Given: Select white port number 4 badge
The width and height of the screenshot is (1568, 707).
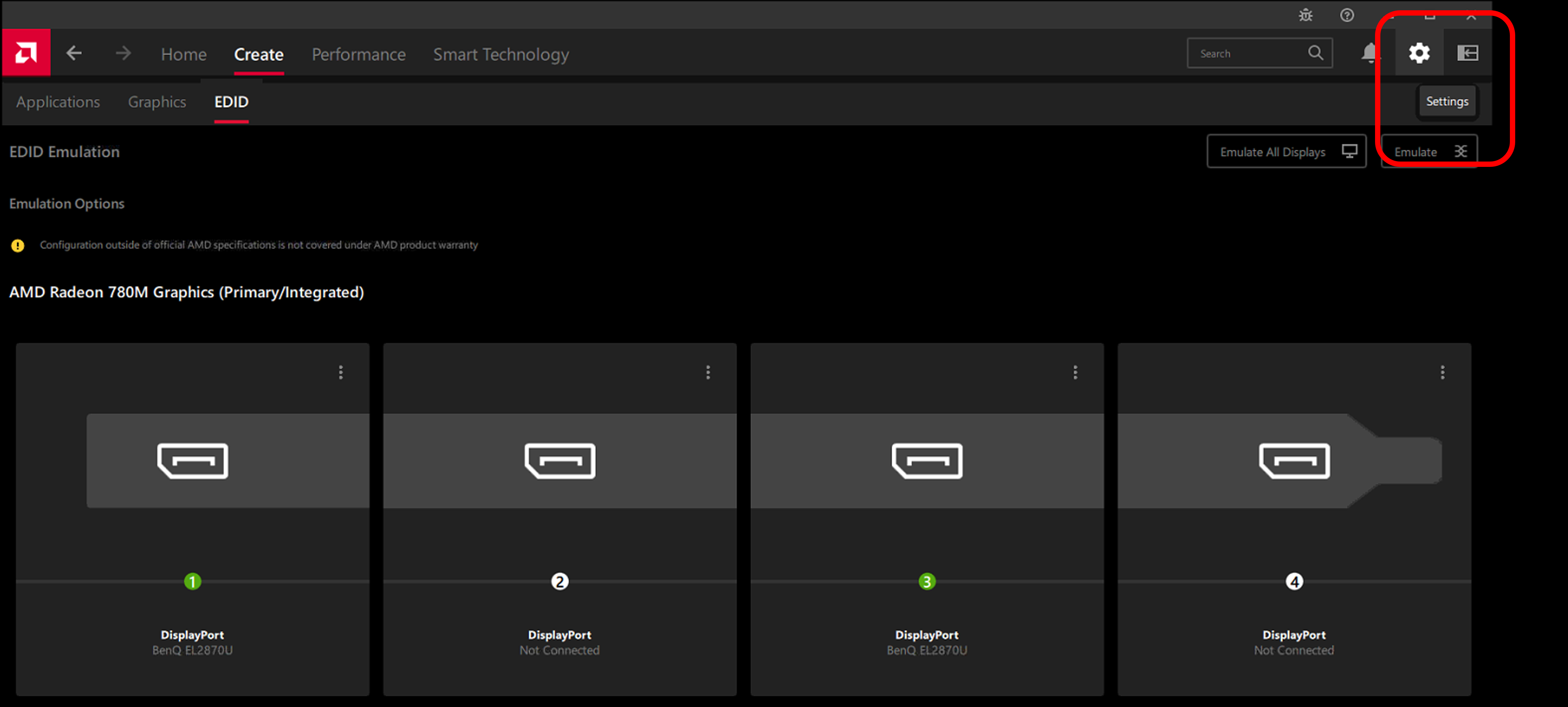Looking at the screenshot, I should coord(1294,582).
